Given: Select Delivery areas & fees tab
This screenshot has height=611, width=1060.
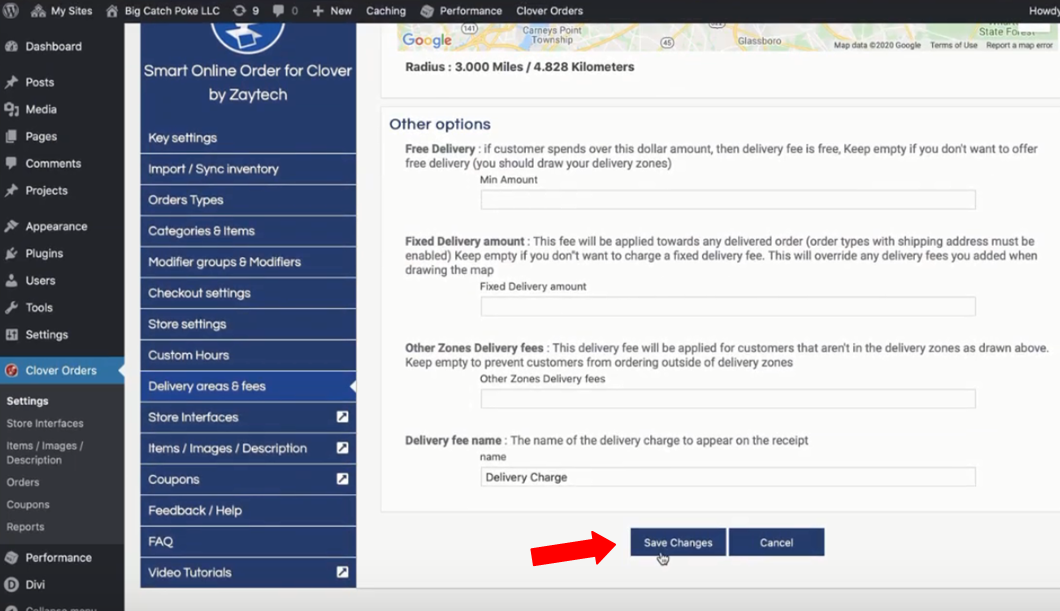Looking at the screenshot, I should (248, 387).
